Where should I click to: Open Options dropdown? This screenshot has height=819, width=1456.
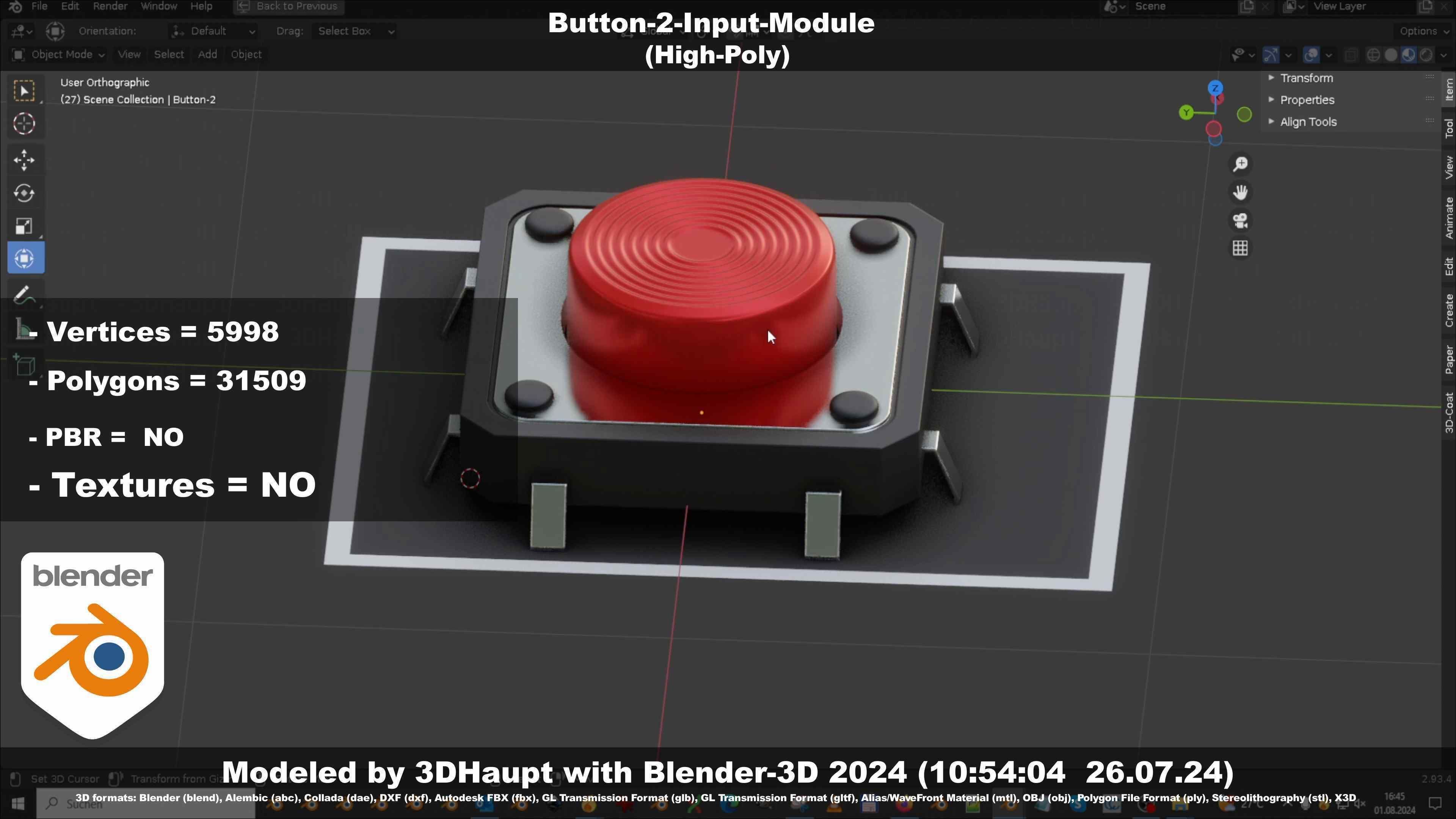click(1423, 31)
